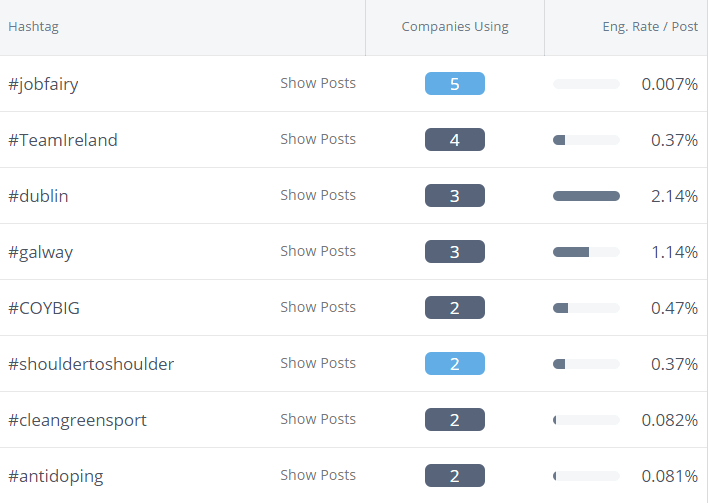Show posts for #galway hashtag

click(x=317, y=251)
